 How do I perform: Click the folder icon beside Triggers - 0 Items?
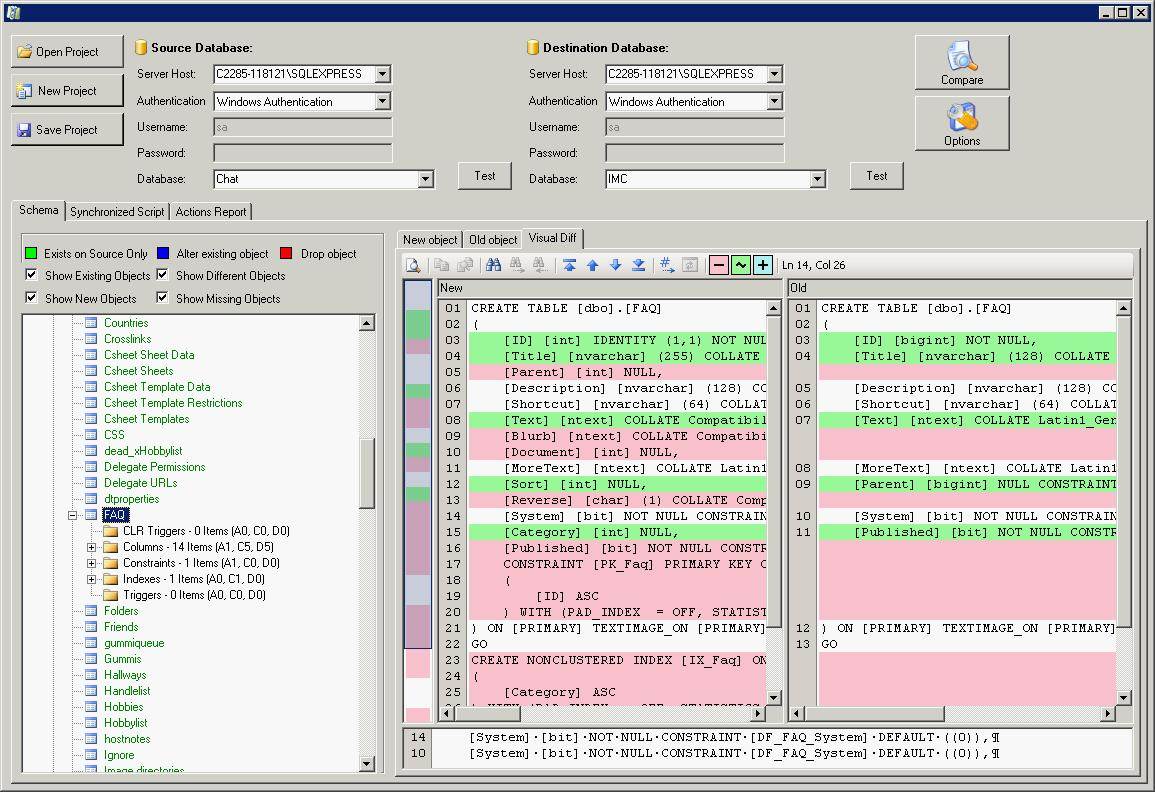pyautogui.click(x=110, y=595)
